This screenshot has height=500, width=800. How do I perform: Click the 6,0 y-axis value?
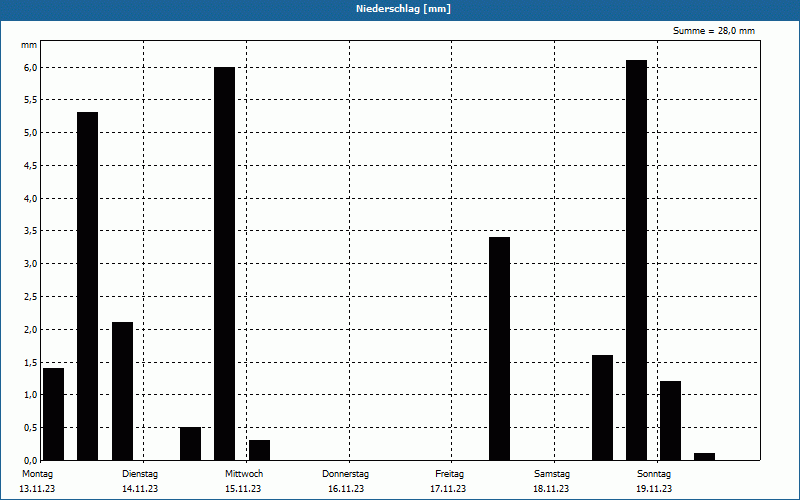point(31,67)
